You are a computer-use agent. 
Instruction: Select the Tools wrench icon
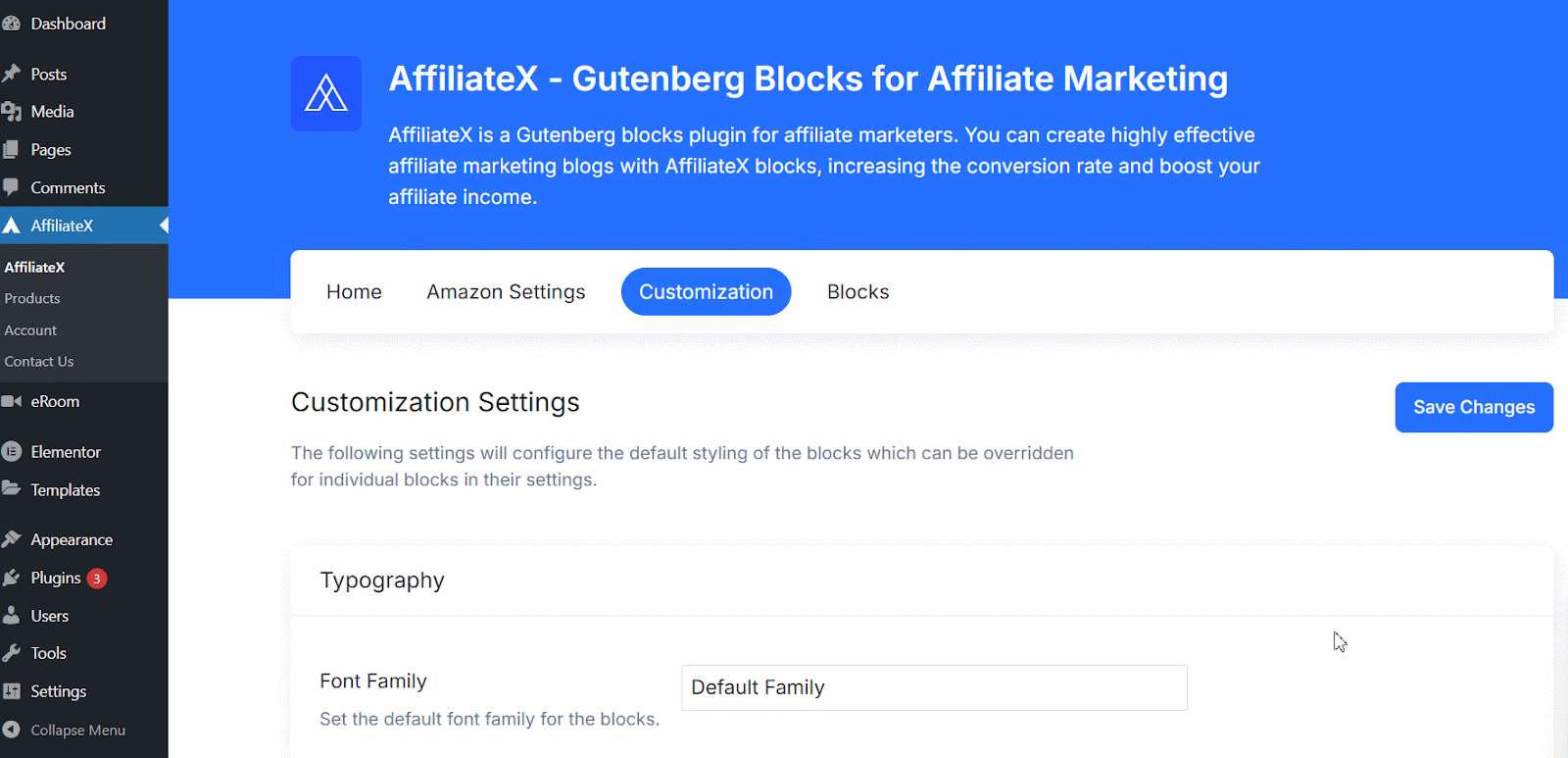tap(14, 652)
